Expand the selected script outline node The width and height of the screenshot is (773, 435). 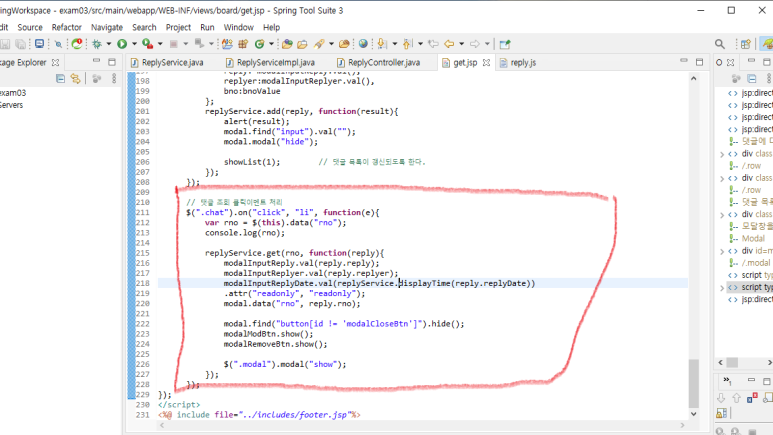pos(722,288)
